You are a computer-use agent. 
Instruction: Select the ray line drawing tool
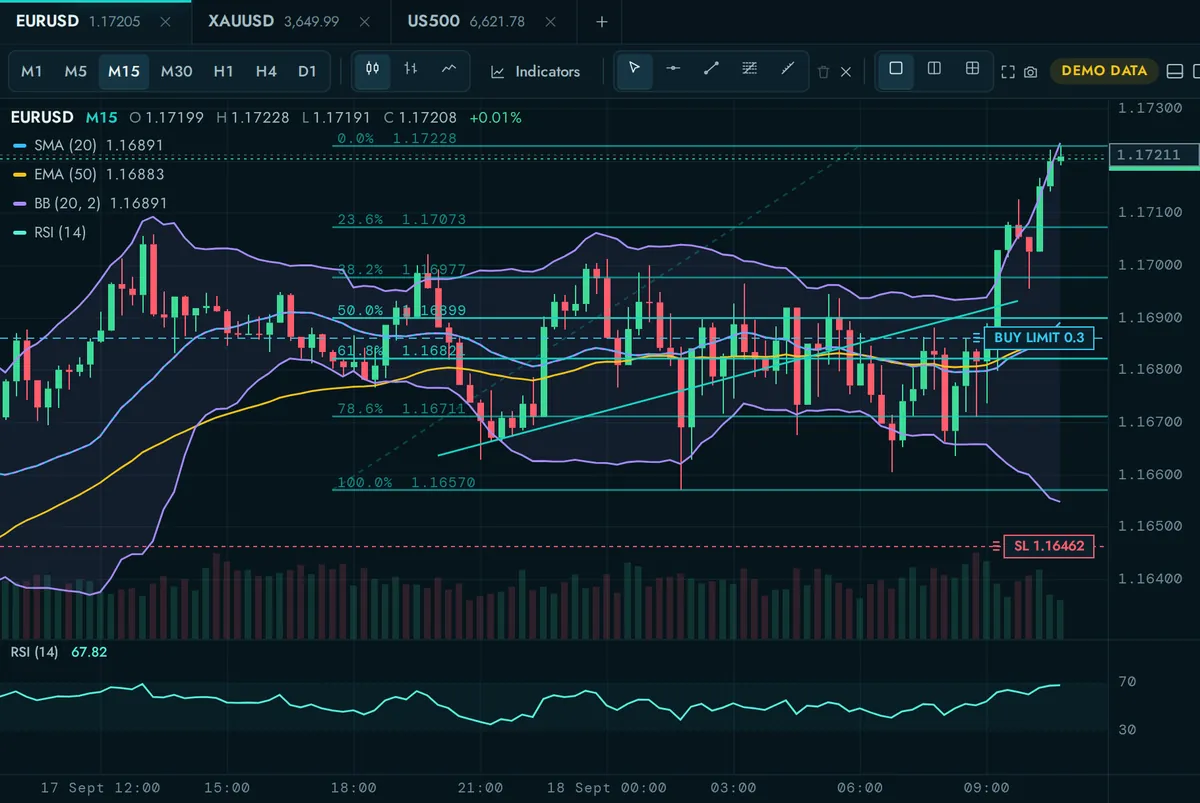click(x=787, y=70)
